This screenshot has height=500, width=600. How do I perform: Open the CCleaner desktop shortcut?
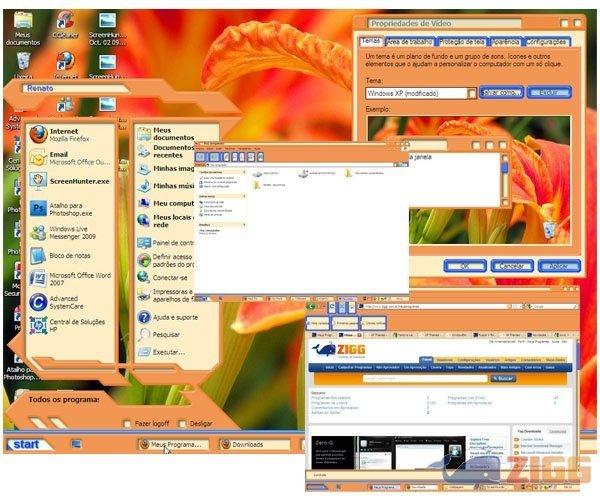(x=65, y=25)
